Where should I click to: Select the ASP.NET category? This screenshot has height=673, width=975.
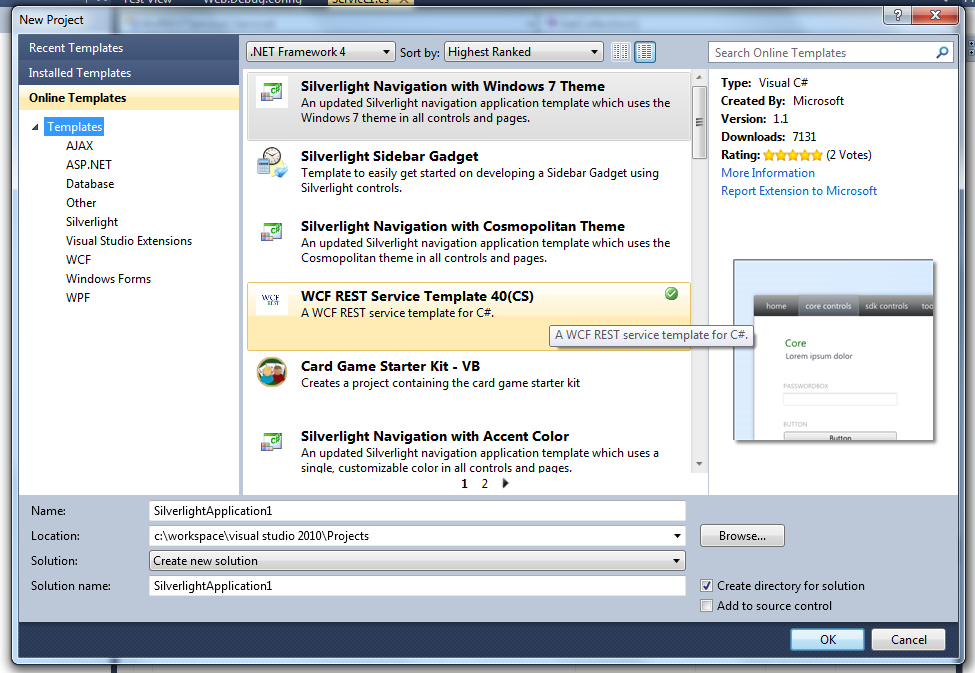point(89,165)
